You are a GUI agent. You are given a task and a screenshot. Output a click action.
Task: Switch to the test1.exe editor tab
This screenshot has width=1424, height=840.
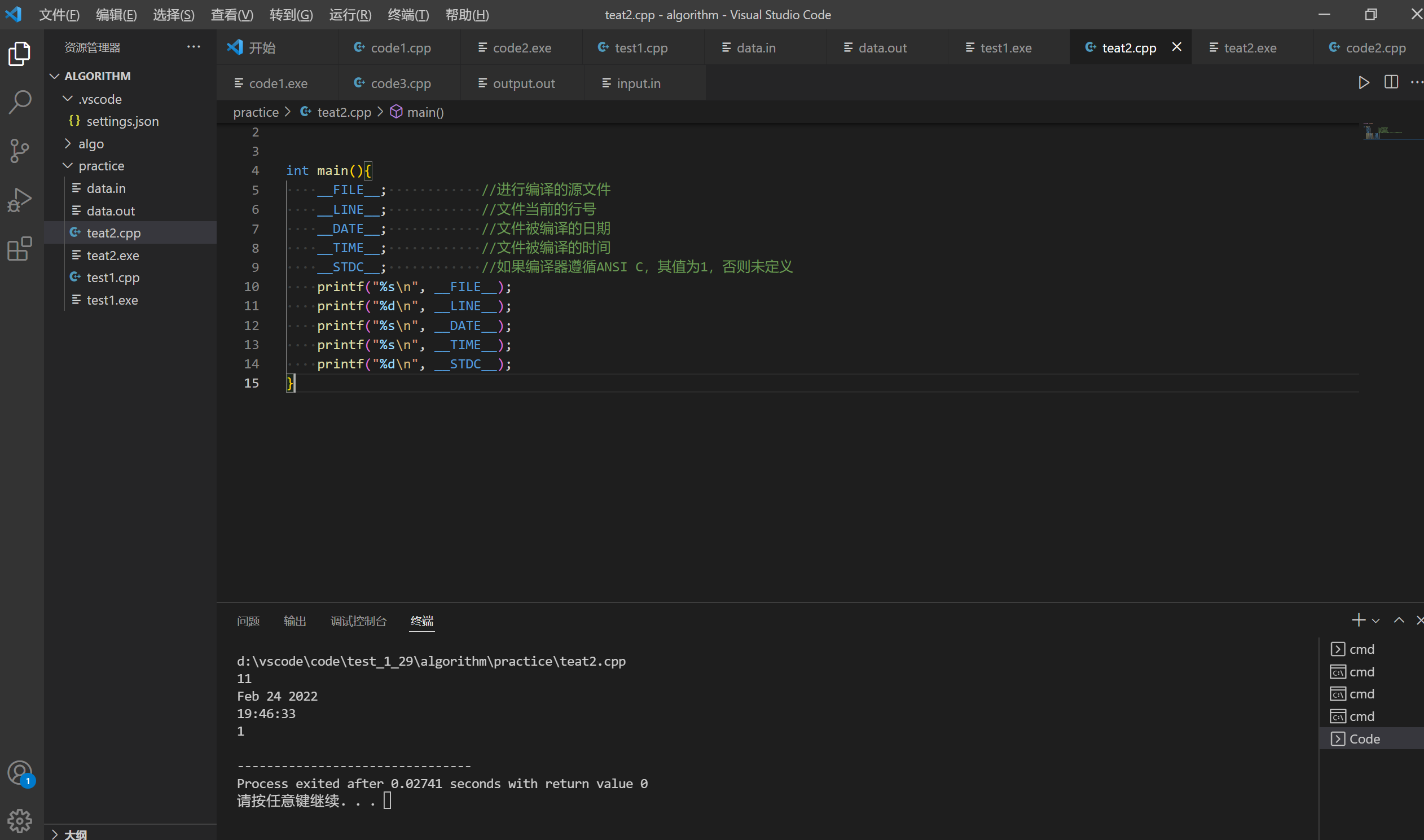(x=1009, y=47)
